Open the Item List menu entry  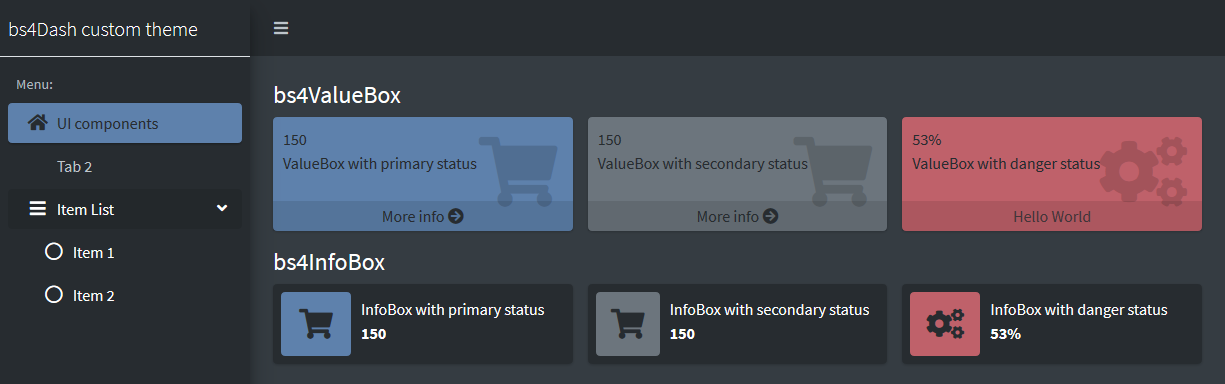tap(125, 209)
